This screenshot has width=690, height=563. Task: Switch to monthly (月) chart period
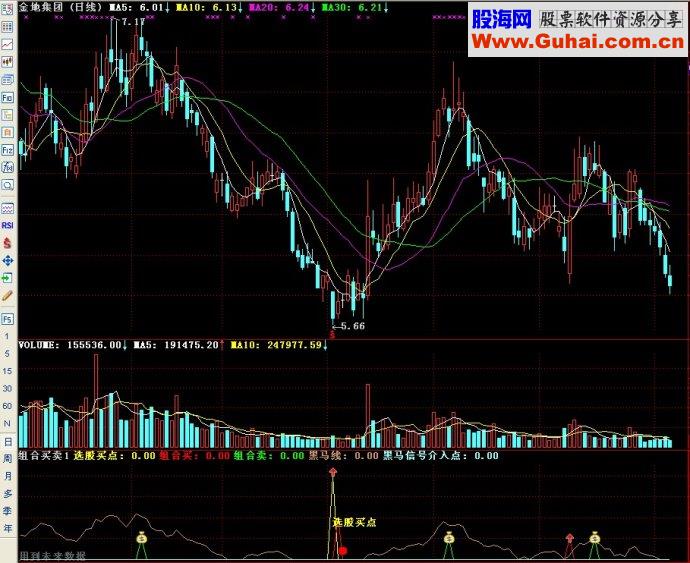coord(7,476)
